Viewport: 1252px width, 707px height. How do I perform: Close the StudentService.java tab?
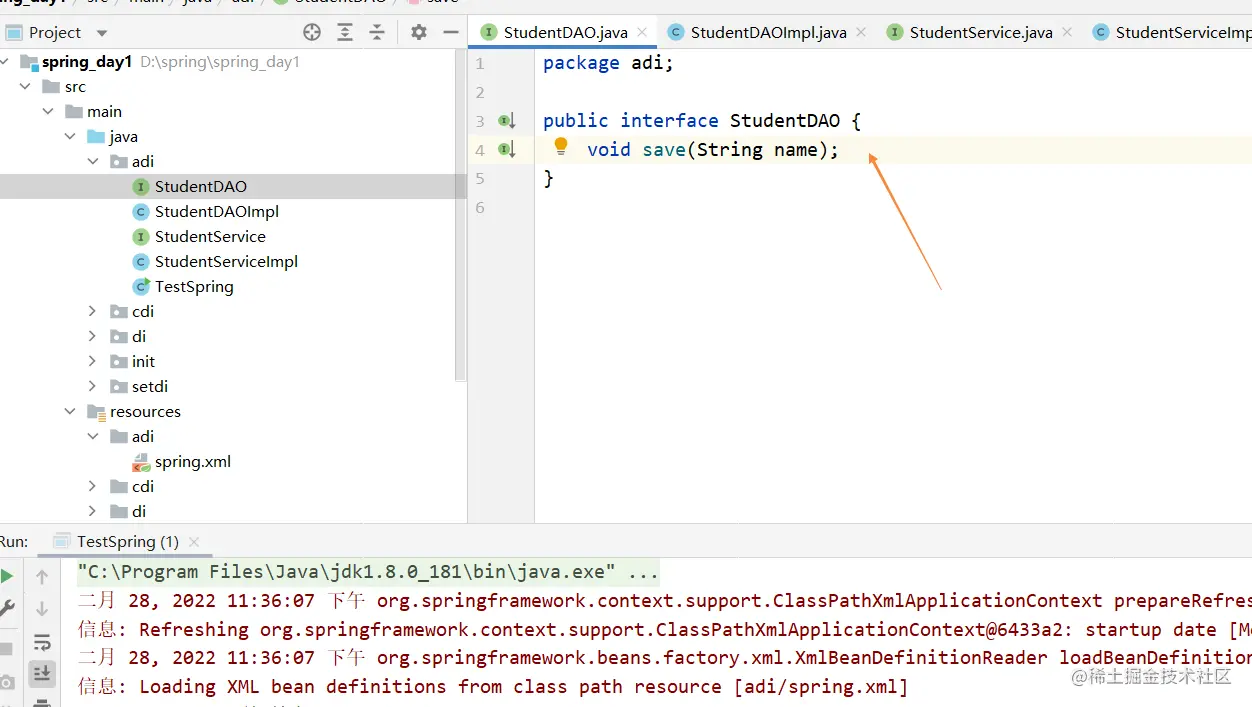pos(1067,32)
